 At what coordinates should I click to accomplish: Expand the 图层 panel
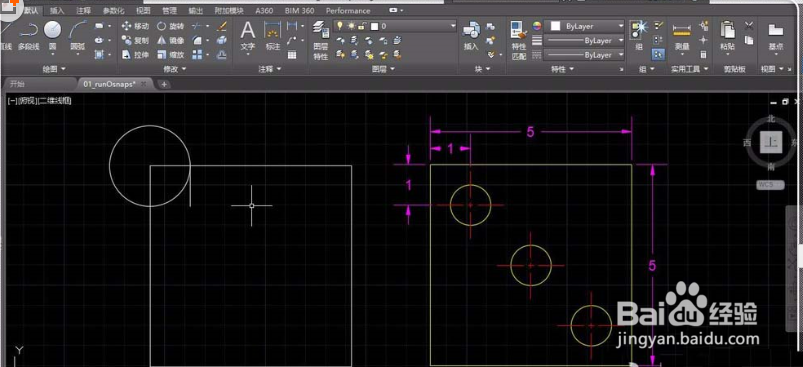(x=384, y=69)
